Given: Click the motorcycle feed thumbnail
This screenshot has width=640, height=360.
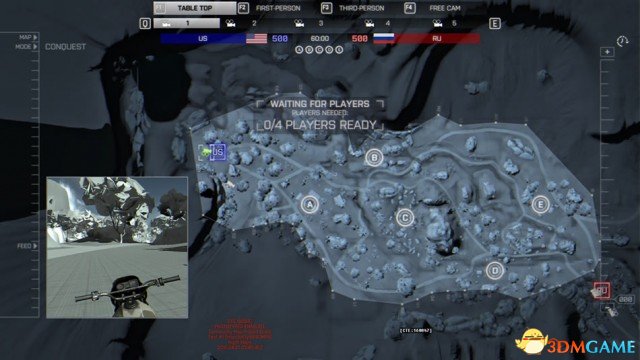Looking at the screenshot, I should pyautogui.click(x=117, y=247).
